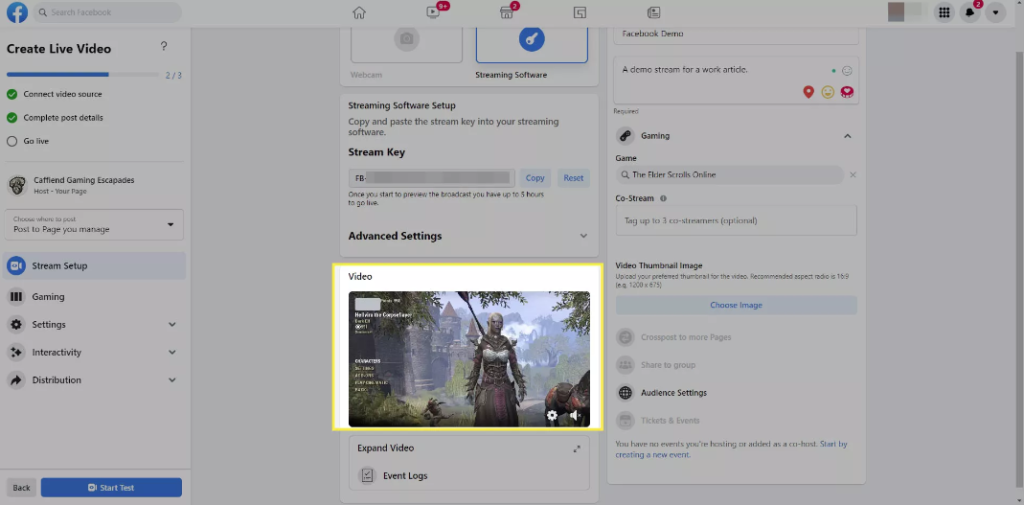
Task: Click Go live step radio circle
Action: click(x=12, y=141)
